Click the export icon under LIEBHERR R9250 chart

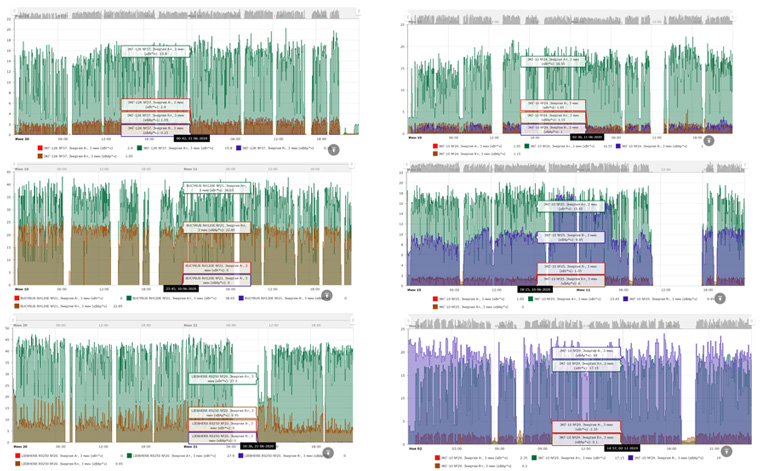(x=328, y=453)
